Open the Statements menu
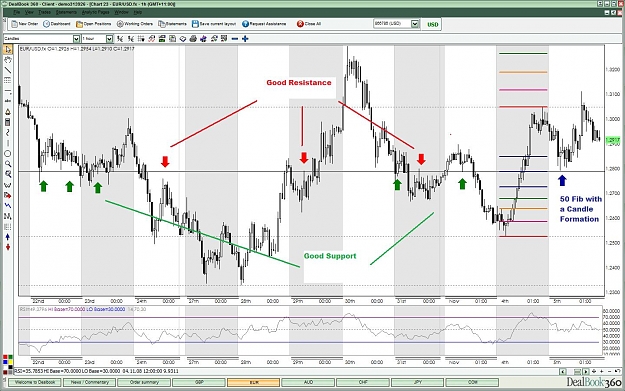The height and width of the screenshot is (391, 625). pyautogui.click(x=66, y=12)
